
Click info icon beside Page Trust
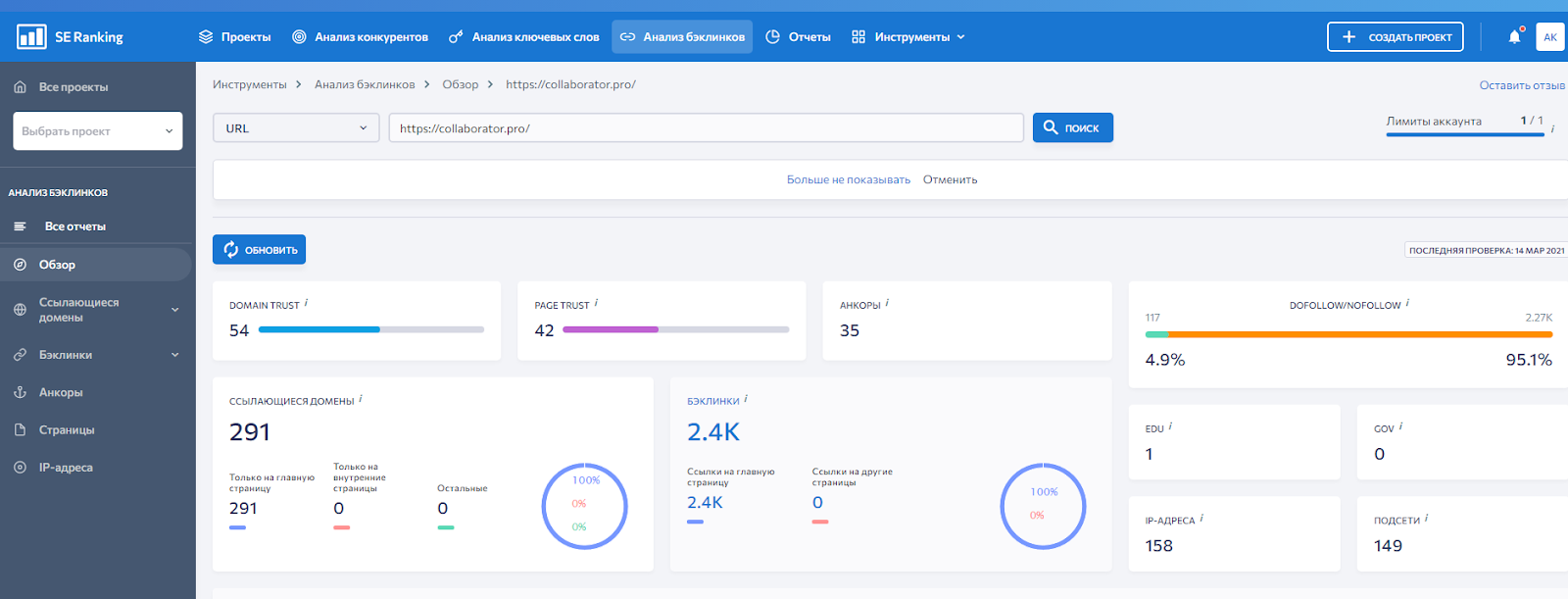[x=596, y=304]
